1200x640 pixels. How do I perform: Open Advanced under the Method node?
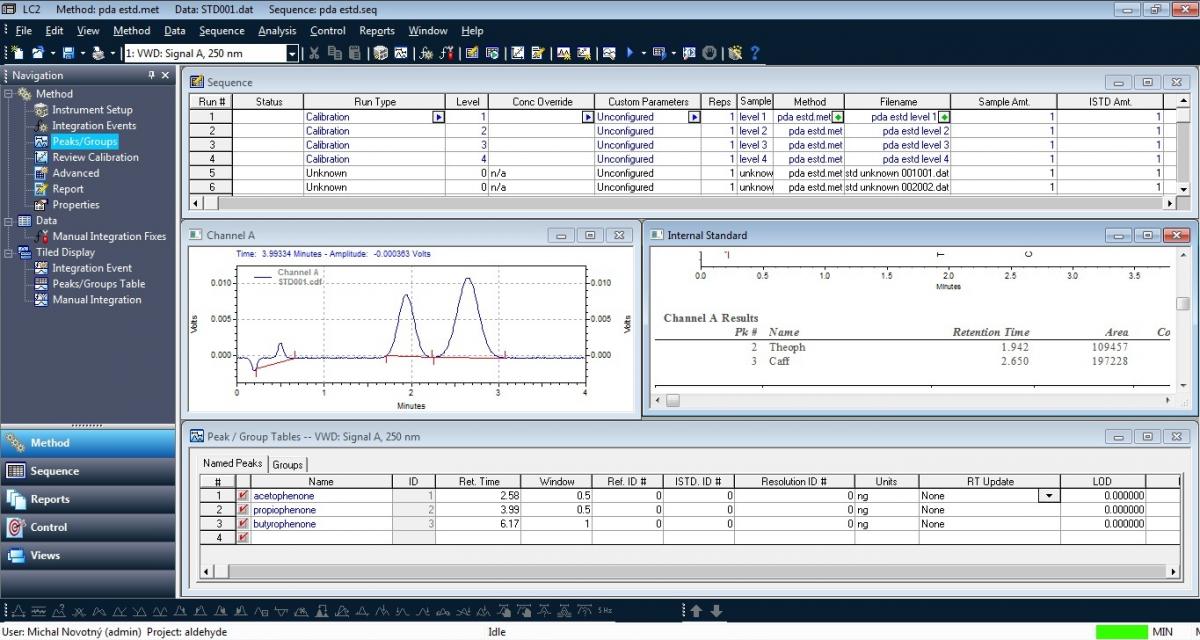click(76, 173)
